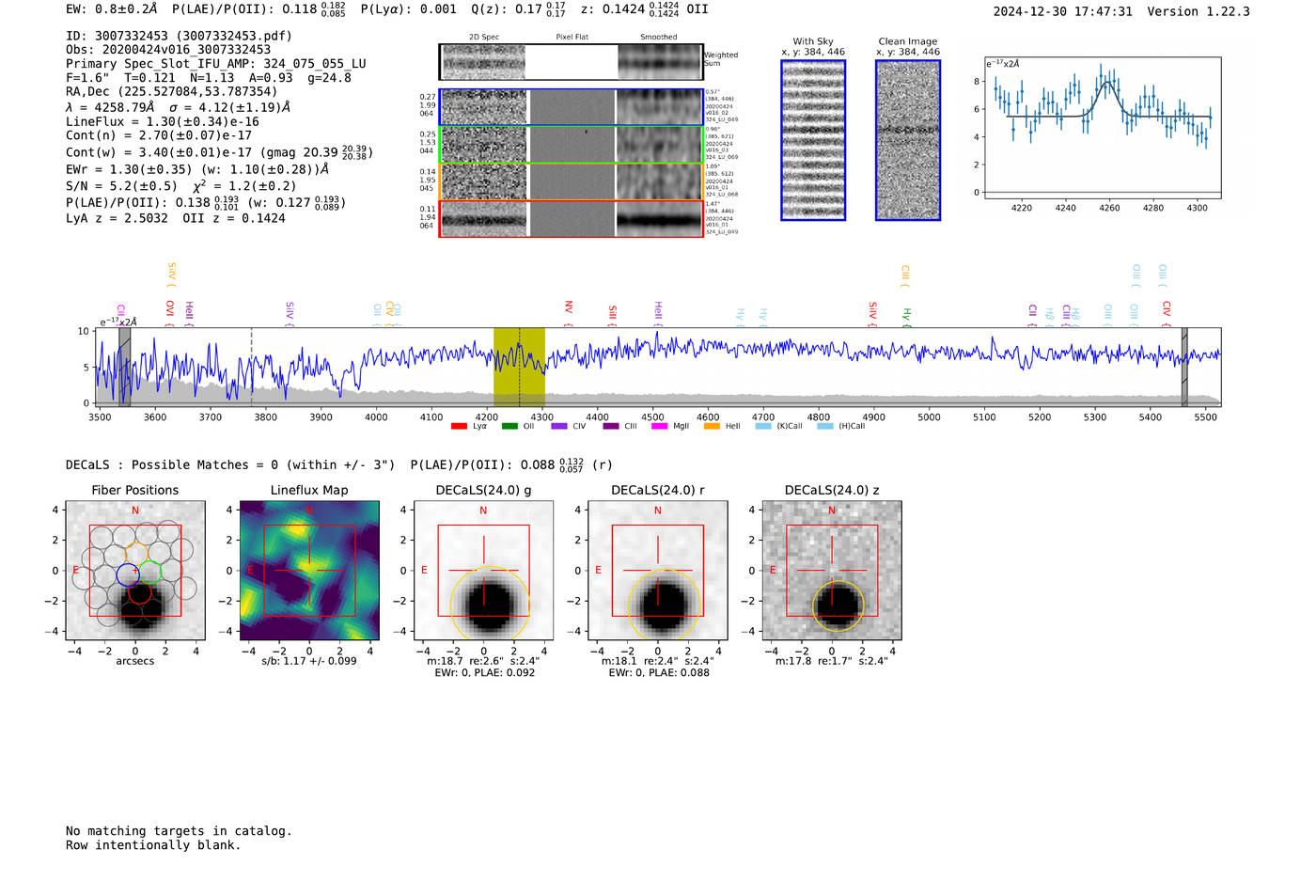Click the red fiber circle in Fiber Positions

click(x=139, y=592)
